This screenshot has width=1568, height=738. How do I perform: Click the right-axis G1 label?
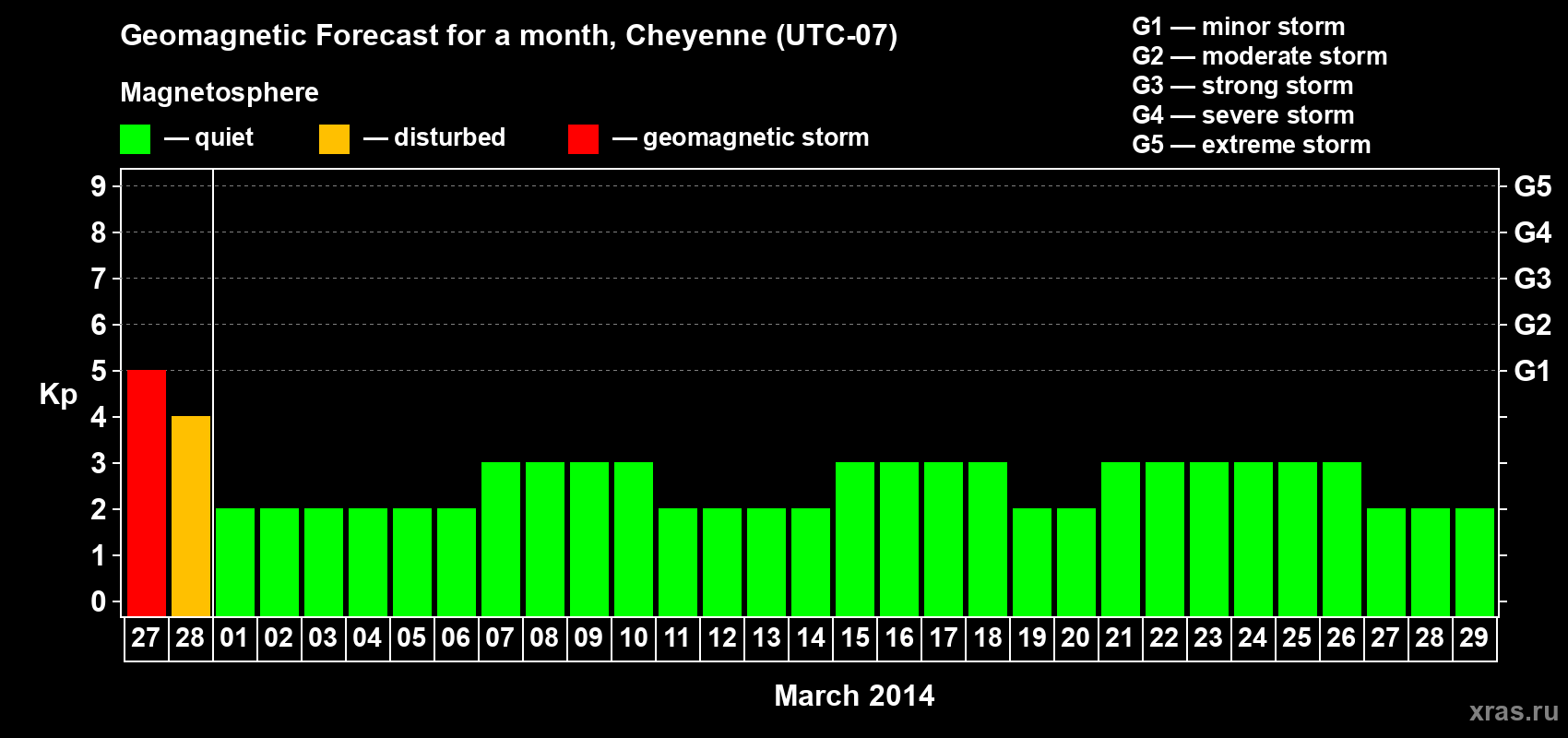tap(1533, 371)
